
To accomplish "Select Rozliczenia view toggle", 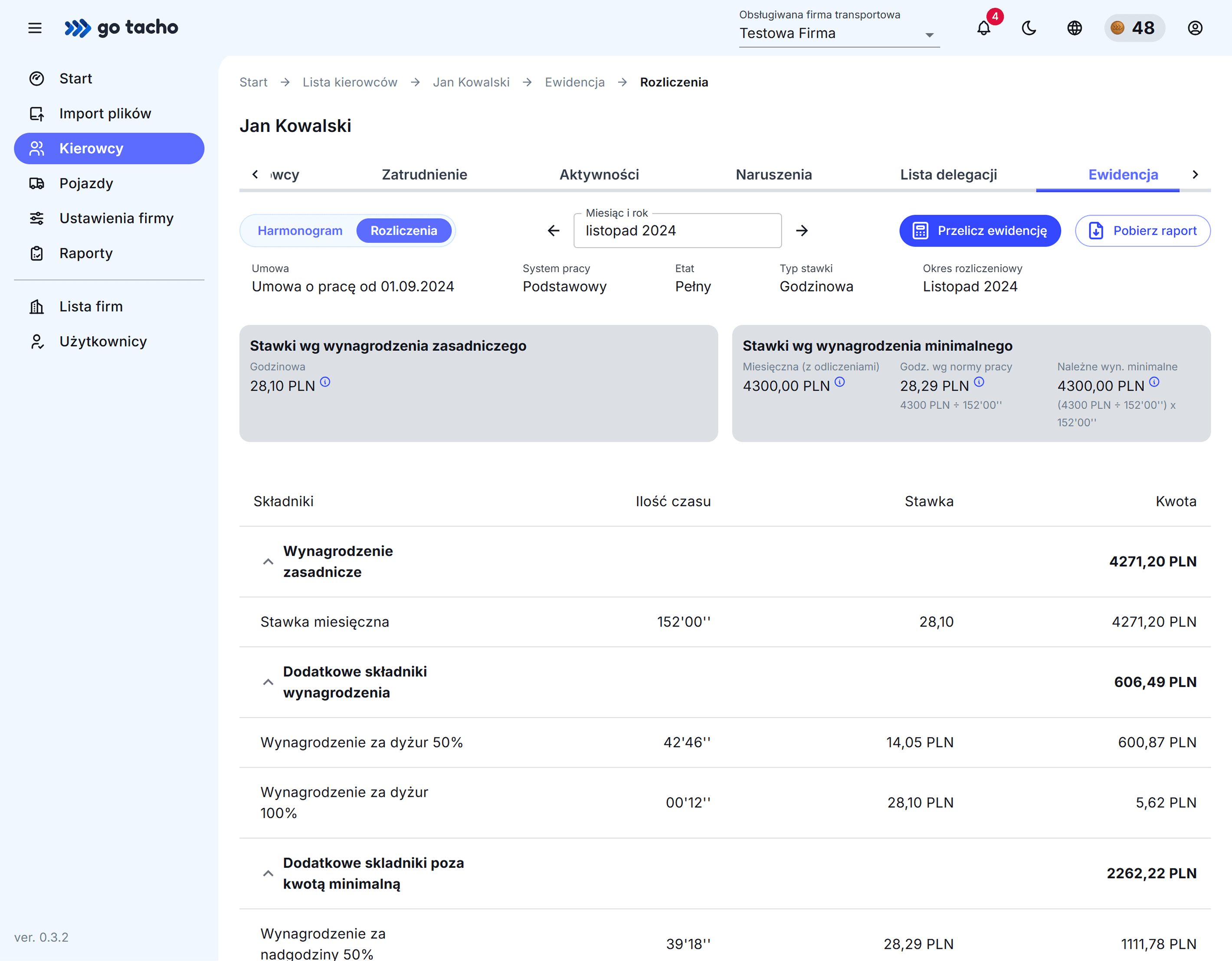I will 404,231.
